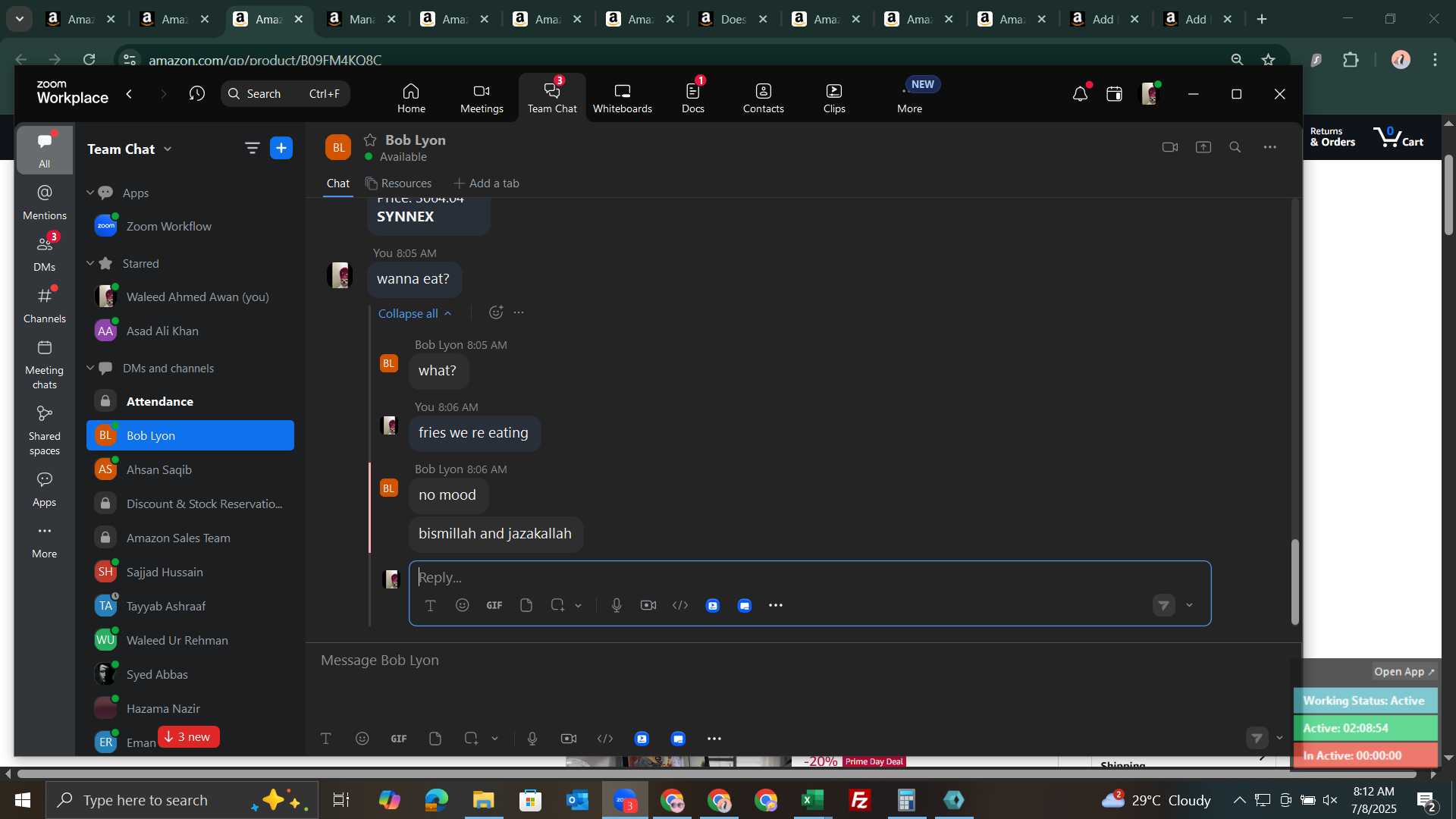
Task: Open Excel from the Windows taskbar
Action: pyautogui.click(x=813, y=800)
